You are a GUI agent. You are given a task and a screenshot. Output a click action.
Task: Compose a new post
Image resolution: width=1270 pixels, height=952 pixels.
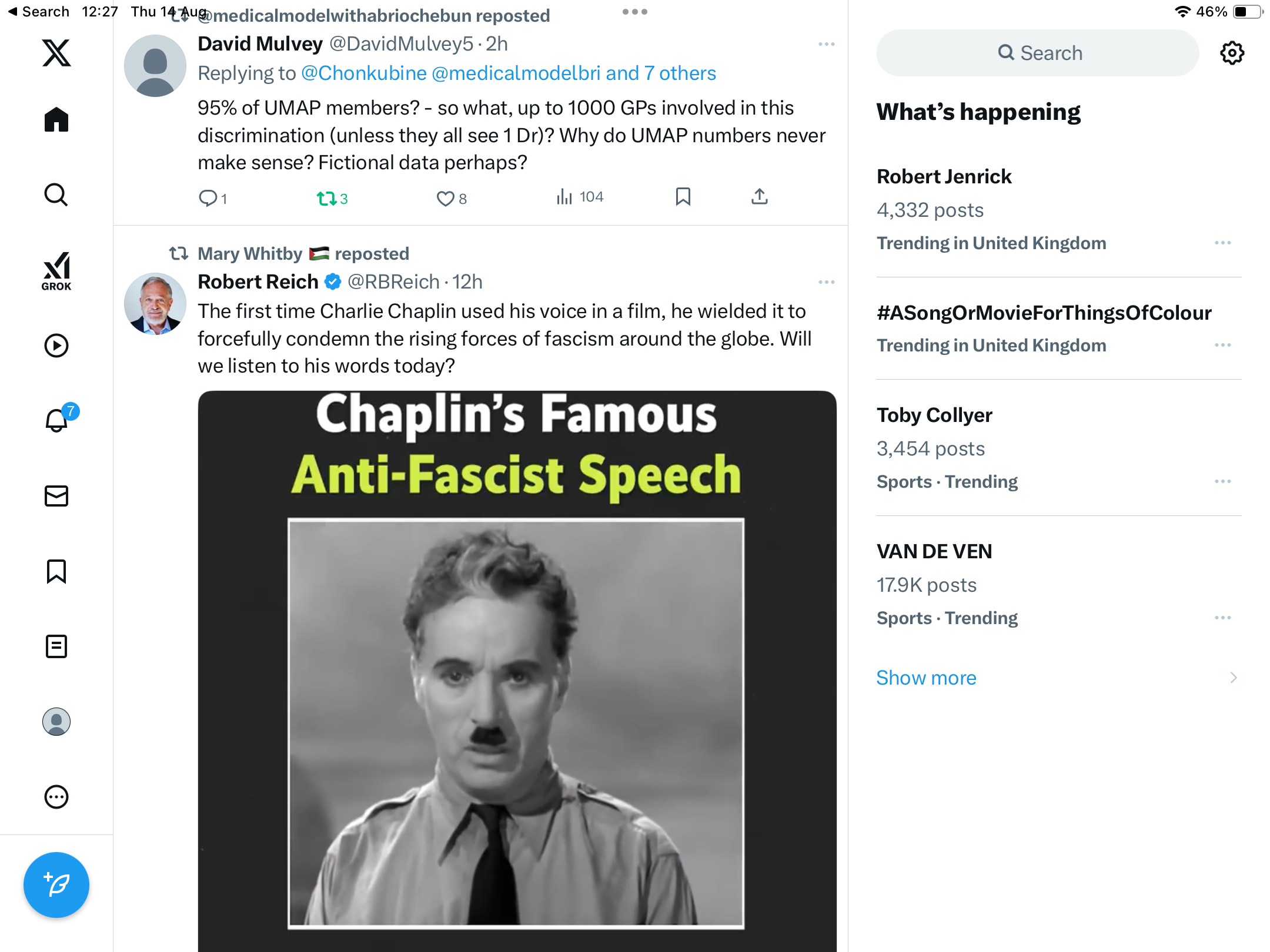56,884
